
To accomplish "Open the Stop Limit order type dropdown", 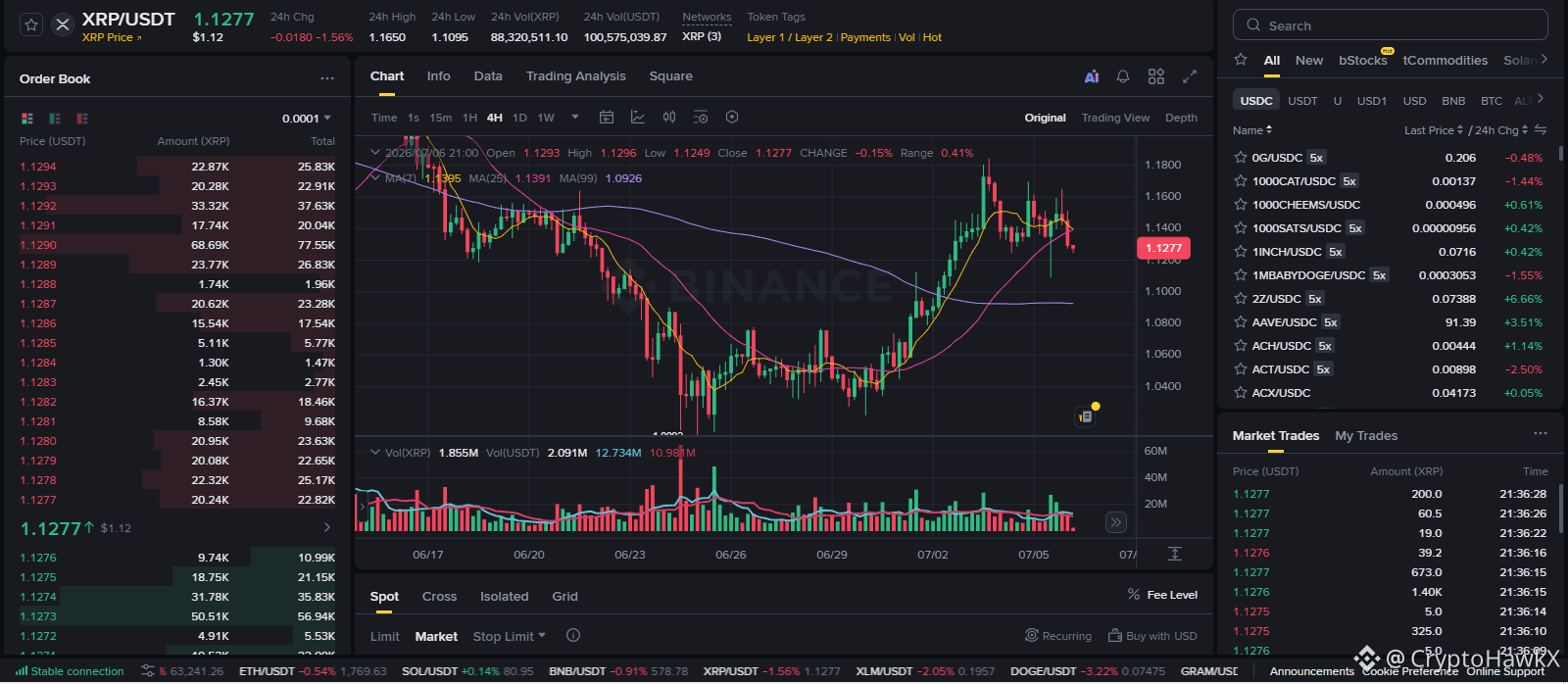I will (510, 636).
